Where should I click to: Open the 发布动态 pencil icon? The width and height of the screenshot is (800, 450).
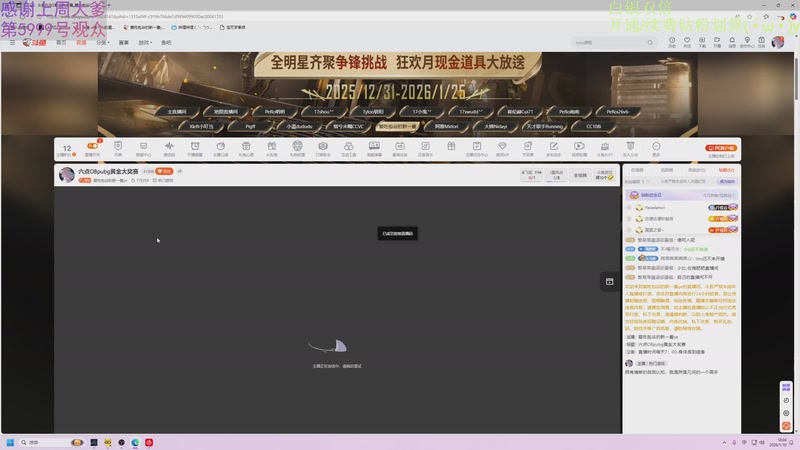(554, 149)
